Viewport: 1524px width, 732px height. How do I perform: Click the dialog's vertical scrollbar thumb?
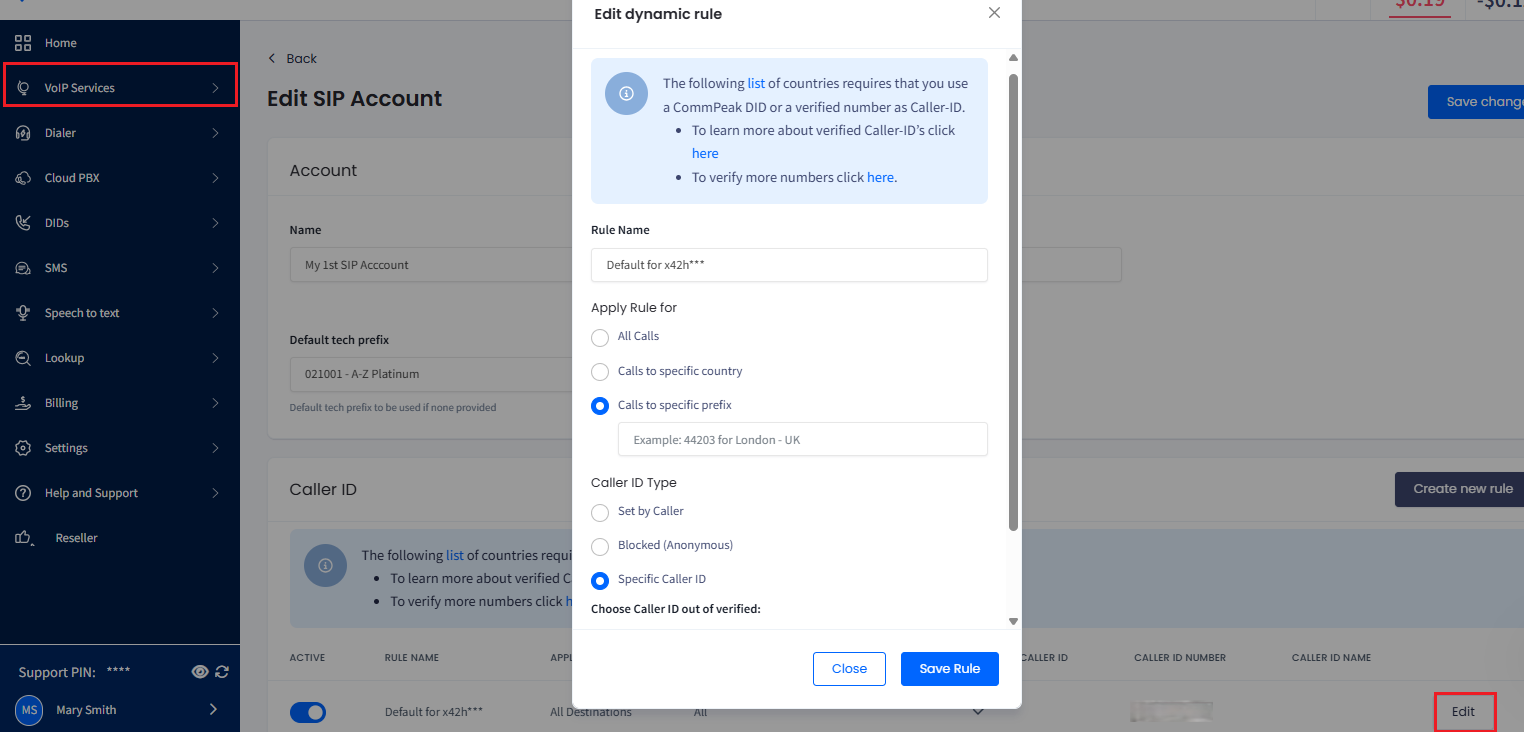(1013, 302)
